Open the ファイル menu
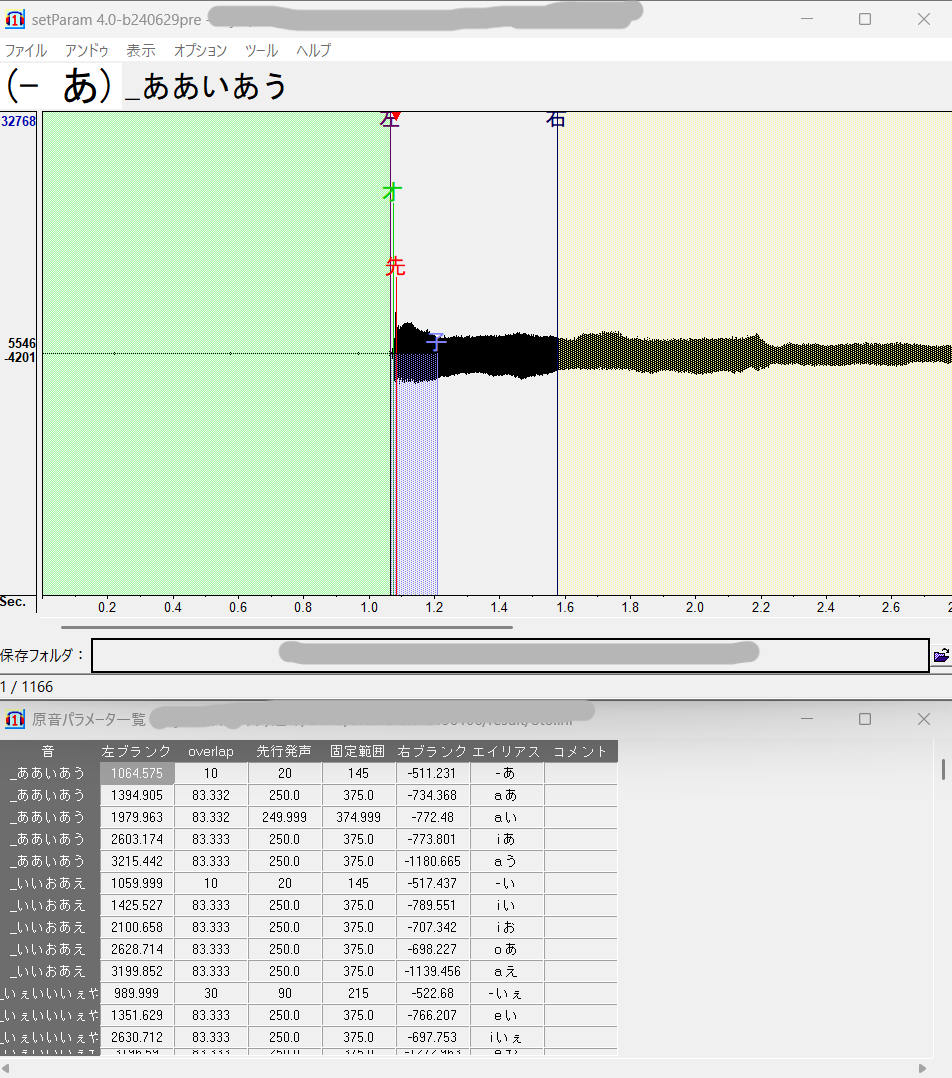 [26, 50]
